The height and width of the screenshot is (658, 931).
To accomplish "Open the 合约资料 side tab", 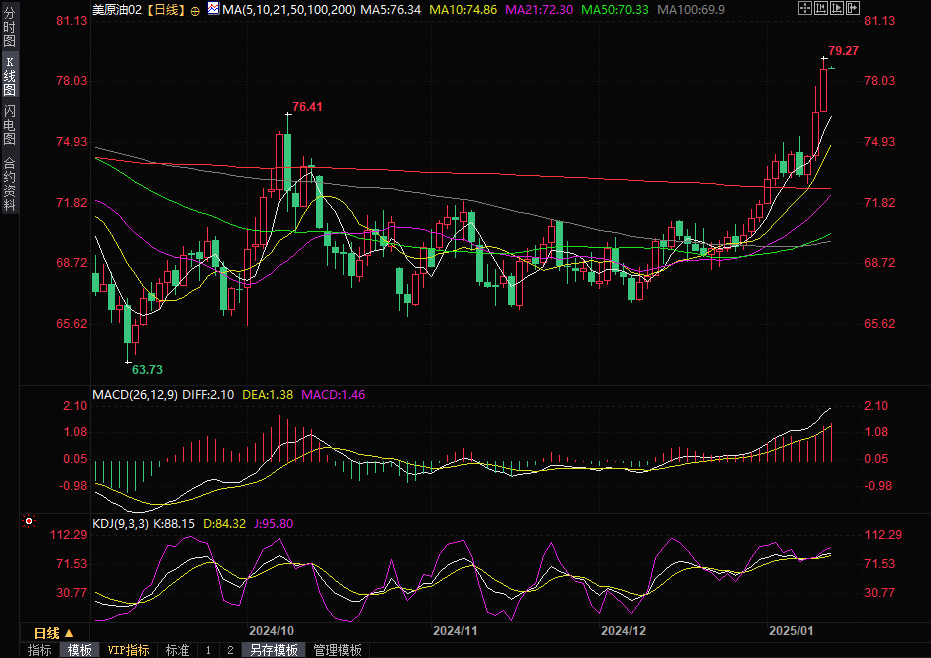I will coord(9,183).
